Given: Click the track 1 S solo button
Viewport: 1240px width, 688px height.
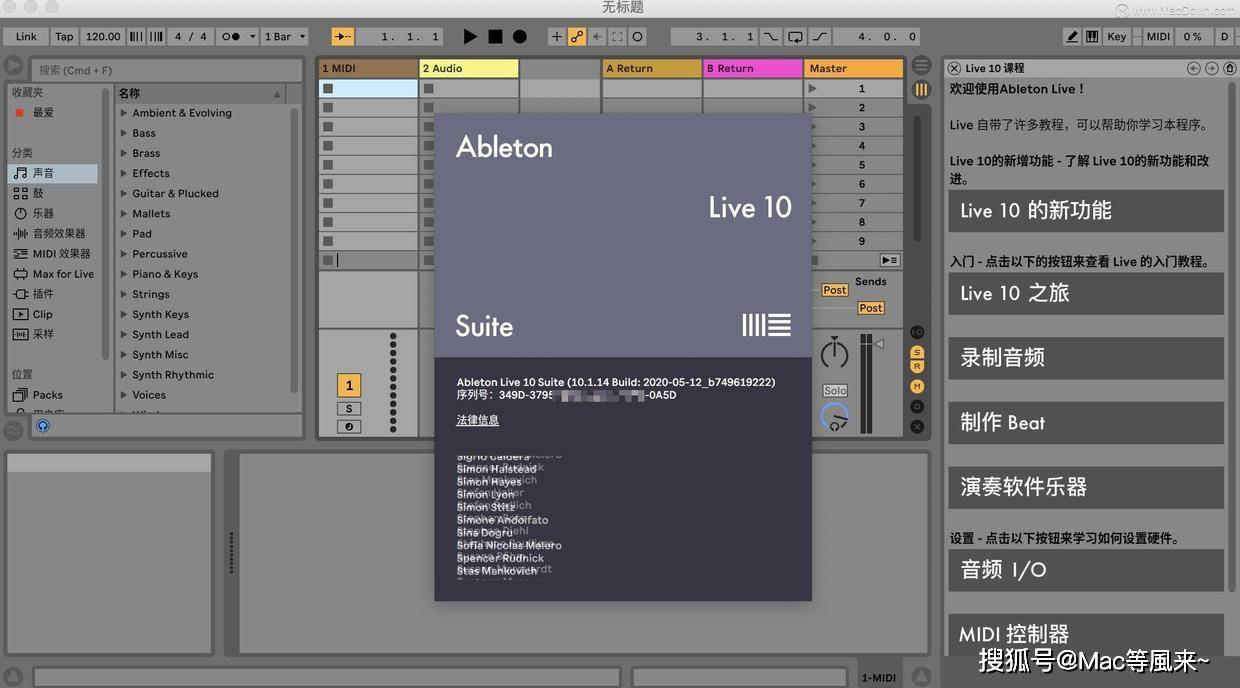Looking at the screenshot, I should point(349,408).
